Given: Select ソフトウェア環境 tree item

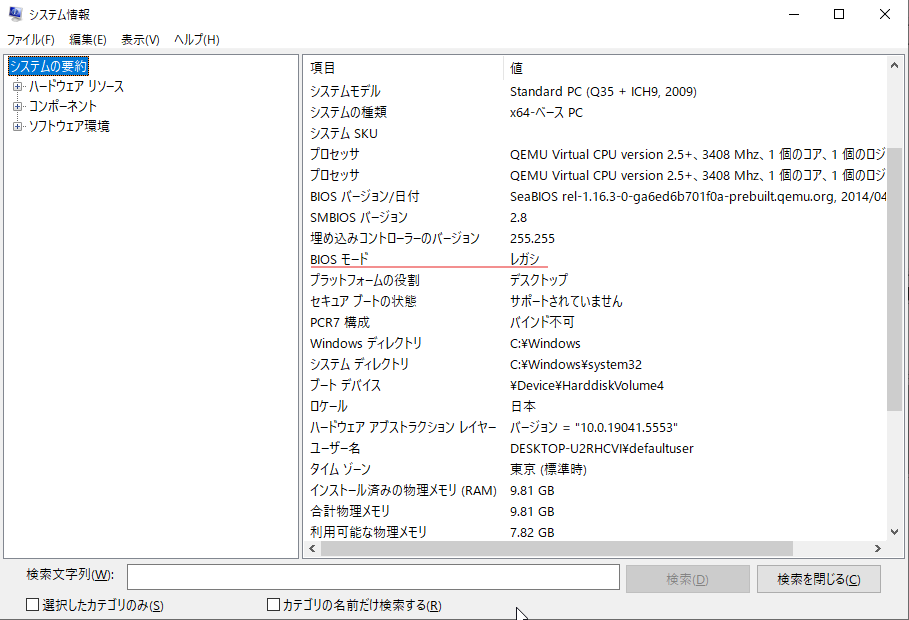Looking at the screenshot, I should [x=69, y=126].
